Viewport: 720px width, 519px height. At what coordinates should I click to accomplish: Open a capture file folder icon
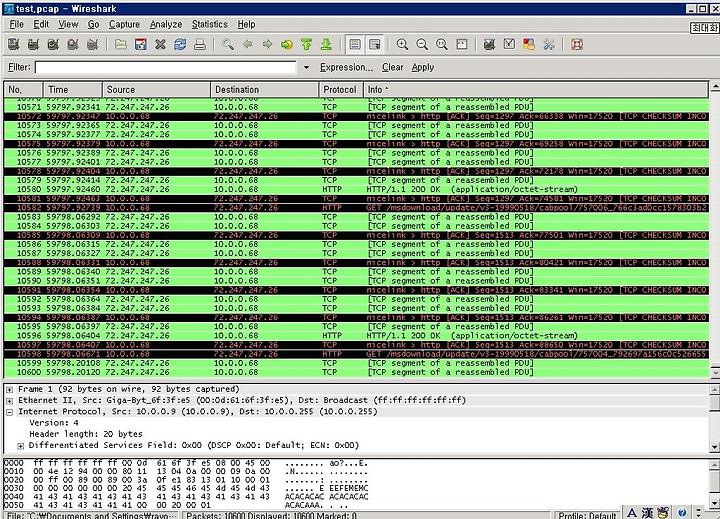coord(121,45)
